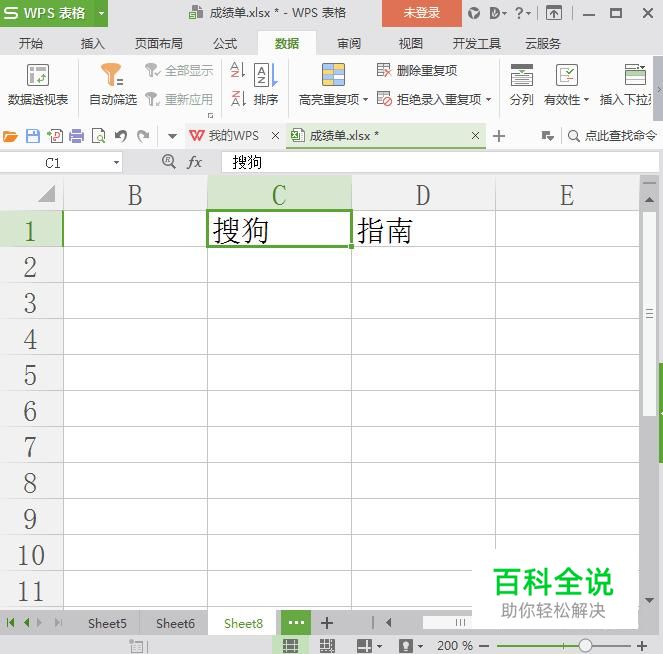Viewport: 663px width, 654px height.
Task: Close the 成绩单.xlsx document tab
Action: [x=475, y=136]
